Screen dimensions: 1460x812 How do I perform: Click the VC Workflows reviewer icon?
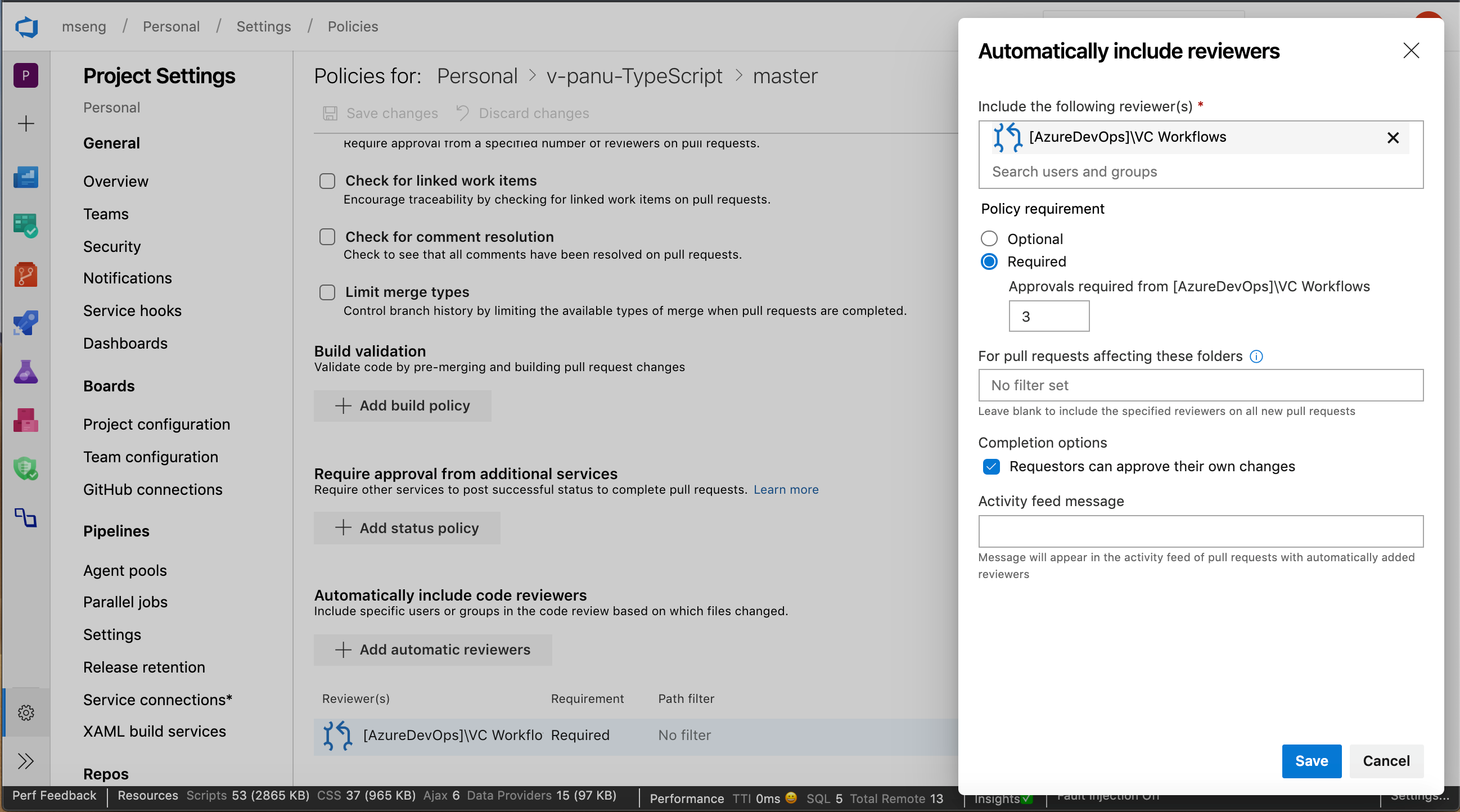[x=1005, y=137]
